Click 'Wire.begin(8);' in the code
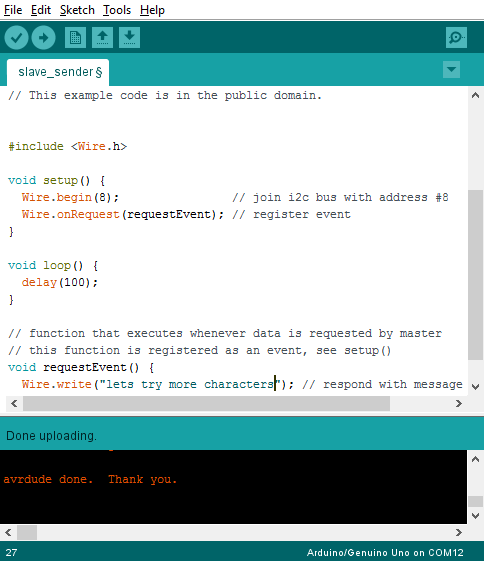 pos(70,197)
